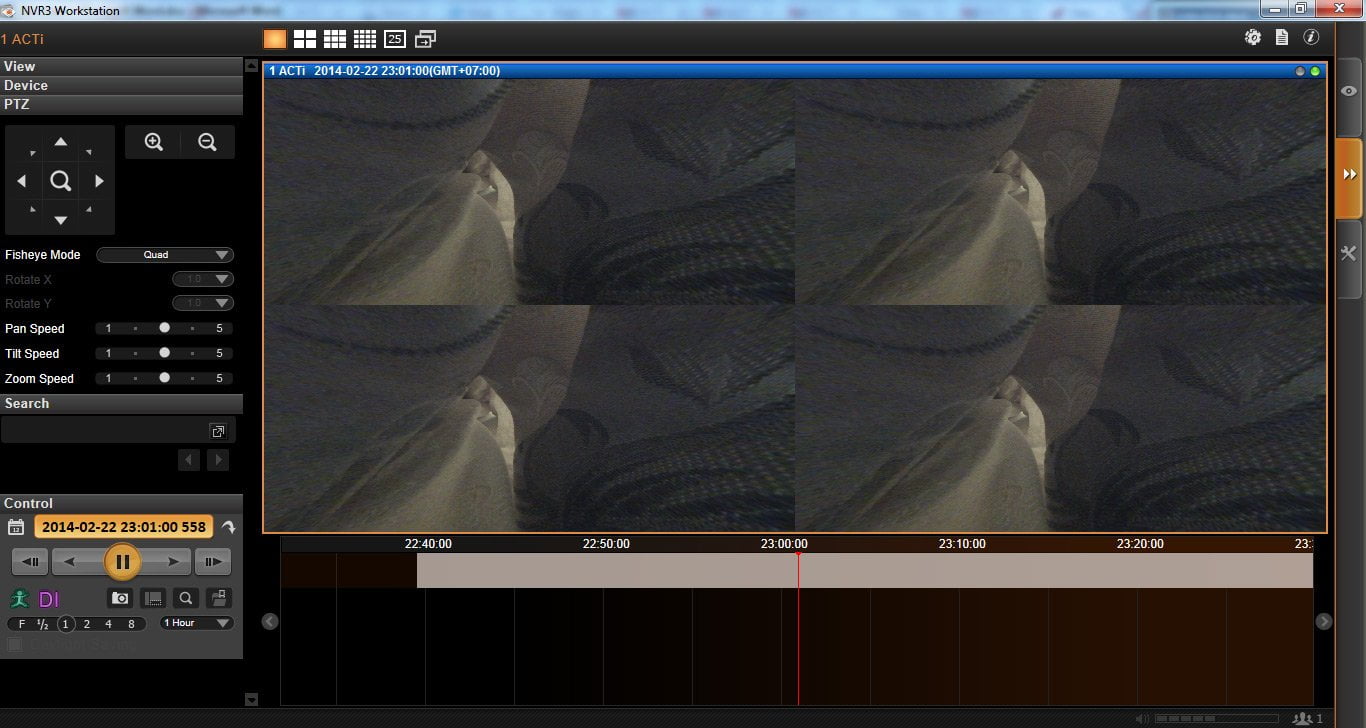Select 2x playback speed
The image size is (1366, 728).
tap(87, 624)
